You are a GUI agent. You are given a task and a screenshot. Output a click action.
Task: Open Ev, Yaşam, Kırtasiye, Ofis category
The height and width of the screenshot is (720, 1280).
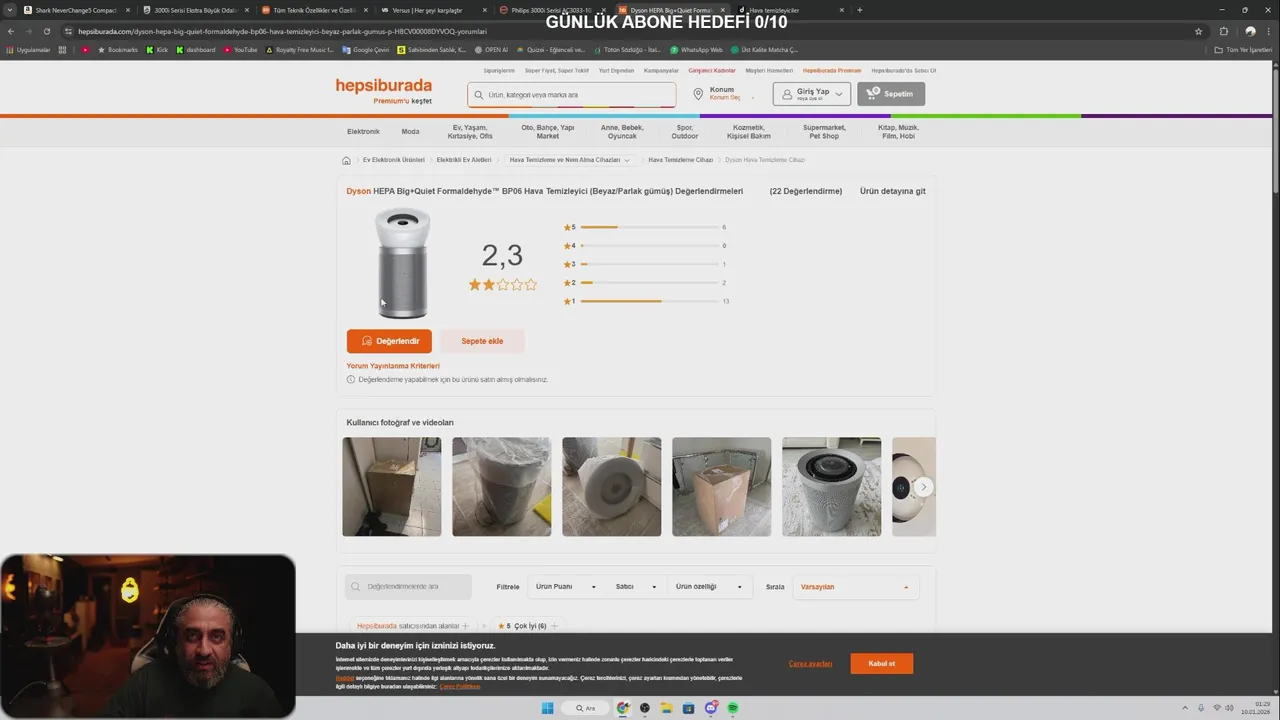[x=470, y=132]
